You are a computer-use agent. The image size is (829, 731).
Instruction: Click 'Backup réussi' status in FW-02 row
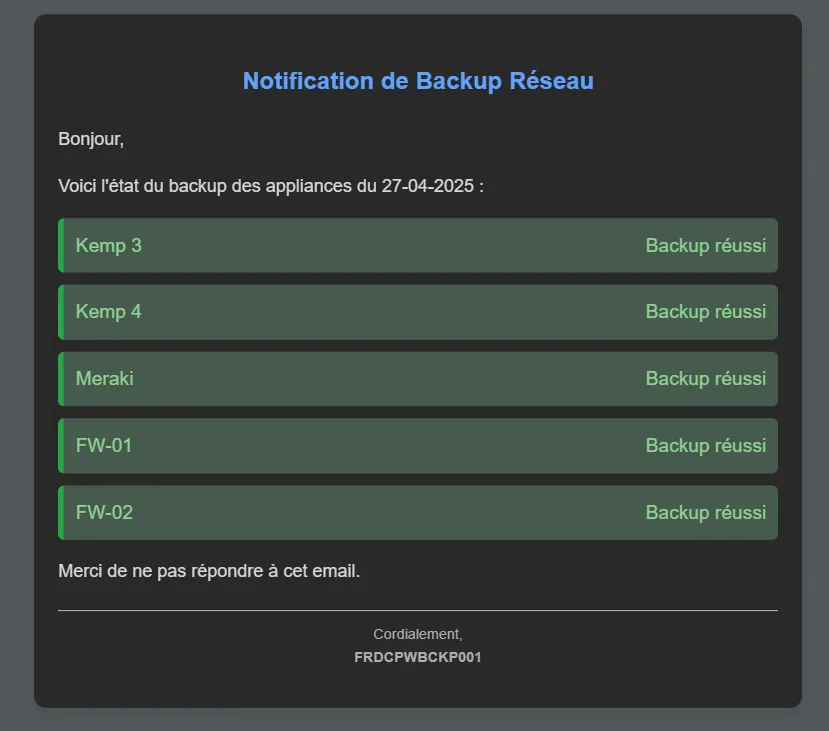[x=705, y=512]
